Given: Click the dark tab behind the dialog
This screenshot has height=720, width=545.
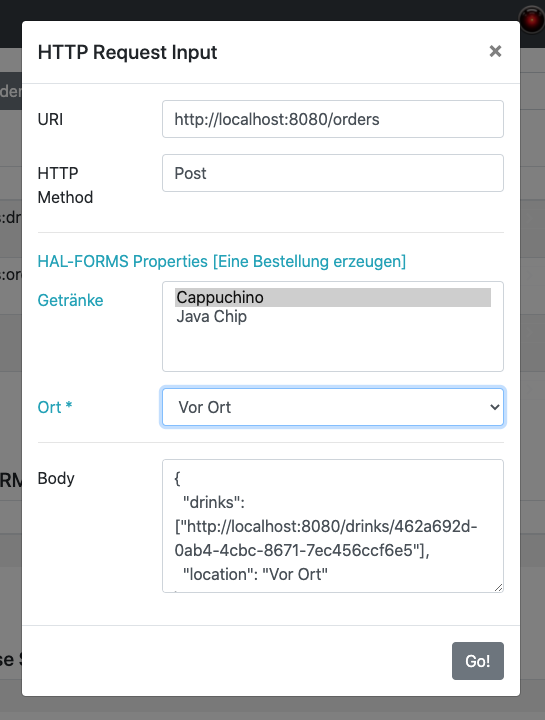Looking at the screenshot, I should click(11, 90).
